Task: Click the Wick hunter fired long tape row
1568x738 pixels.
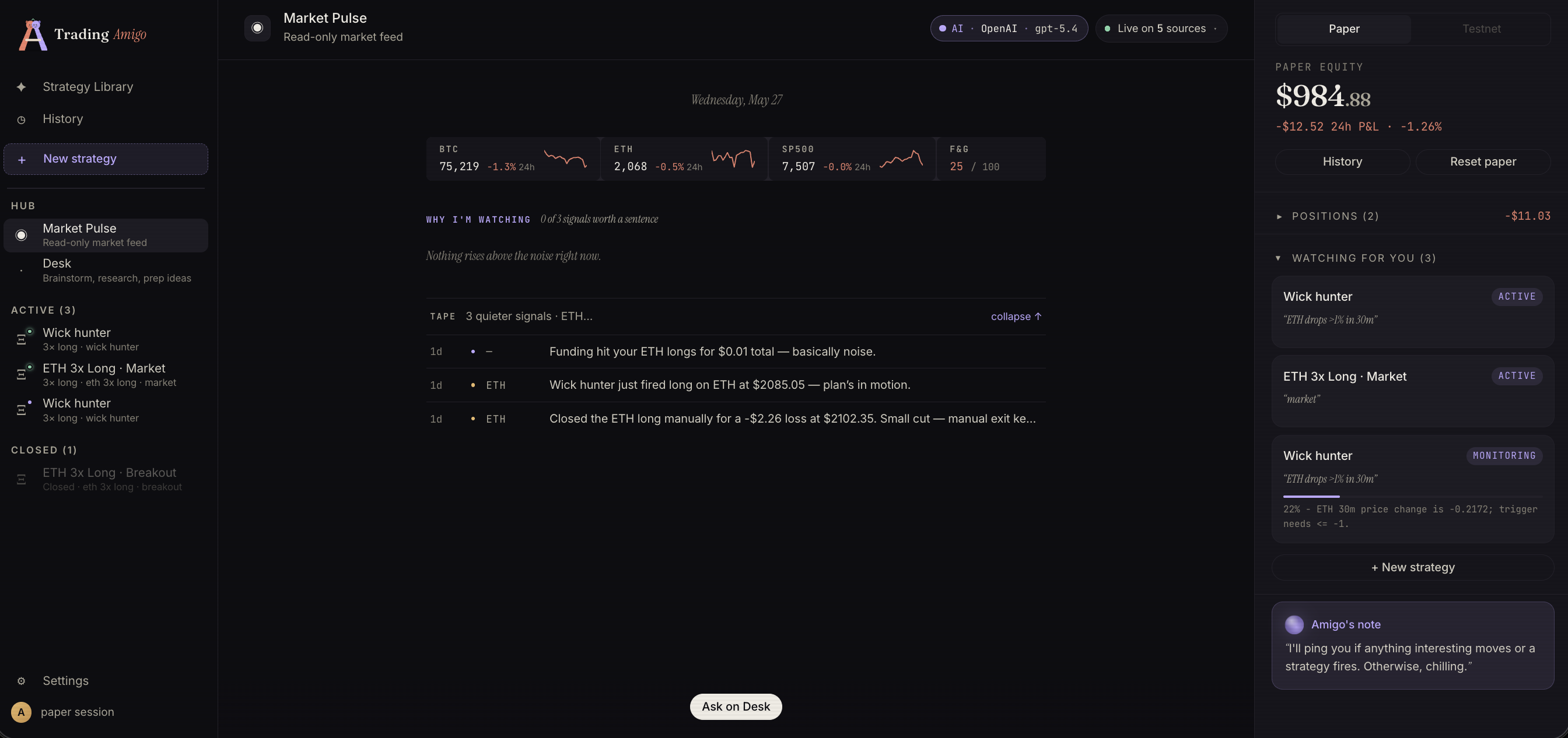Action: [736, 385]
